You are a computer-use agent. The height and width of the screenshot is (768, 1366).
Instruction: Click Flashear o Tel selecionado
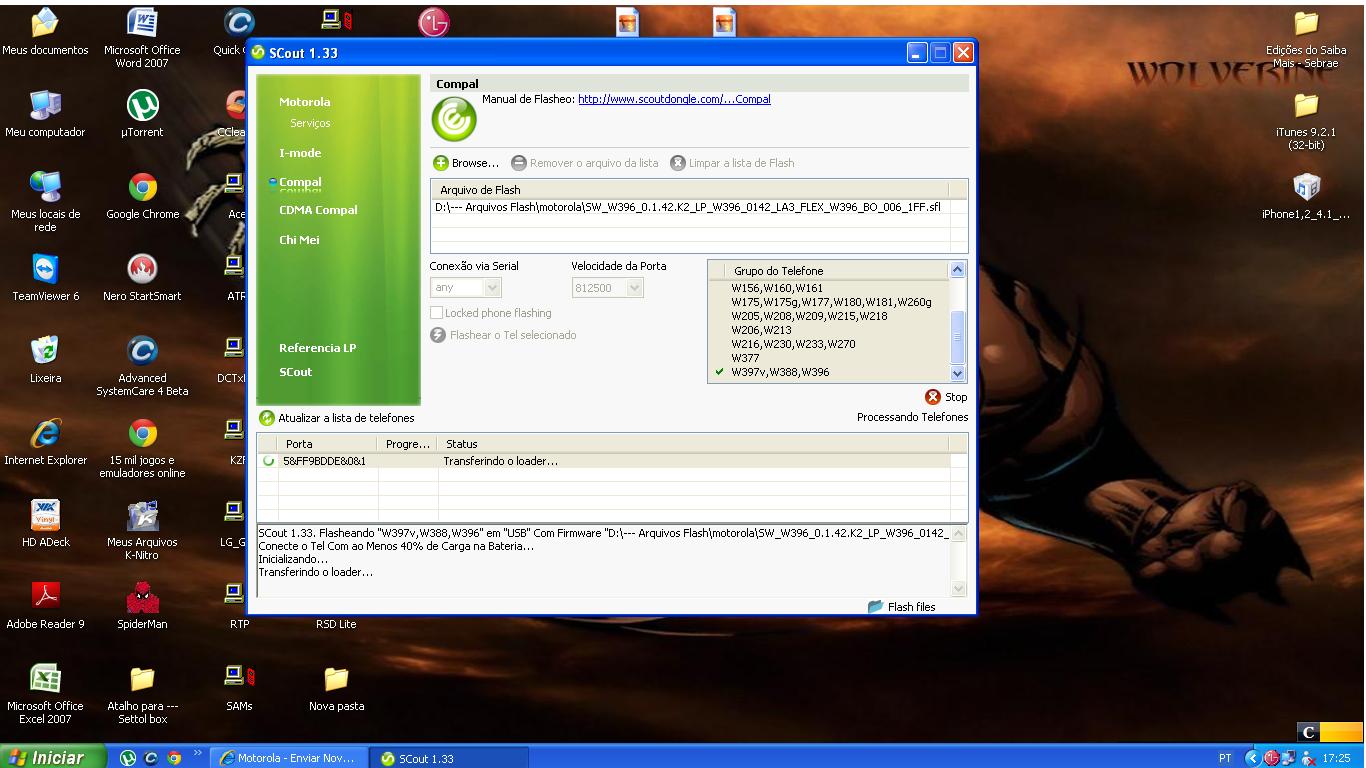pos(503,335)
